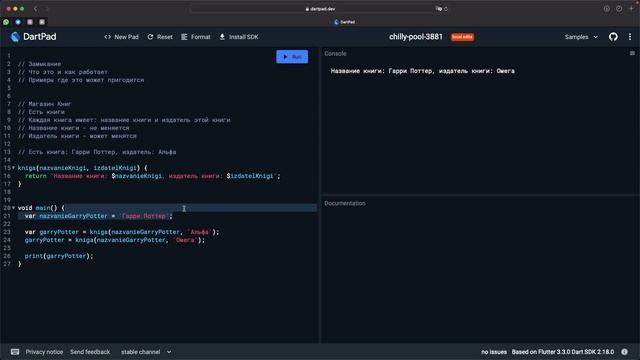Click the pad name chilly-pool-3881

pyautogui.click(x=416, y=37)
